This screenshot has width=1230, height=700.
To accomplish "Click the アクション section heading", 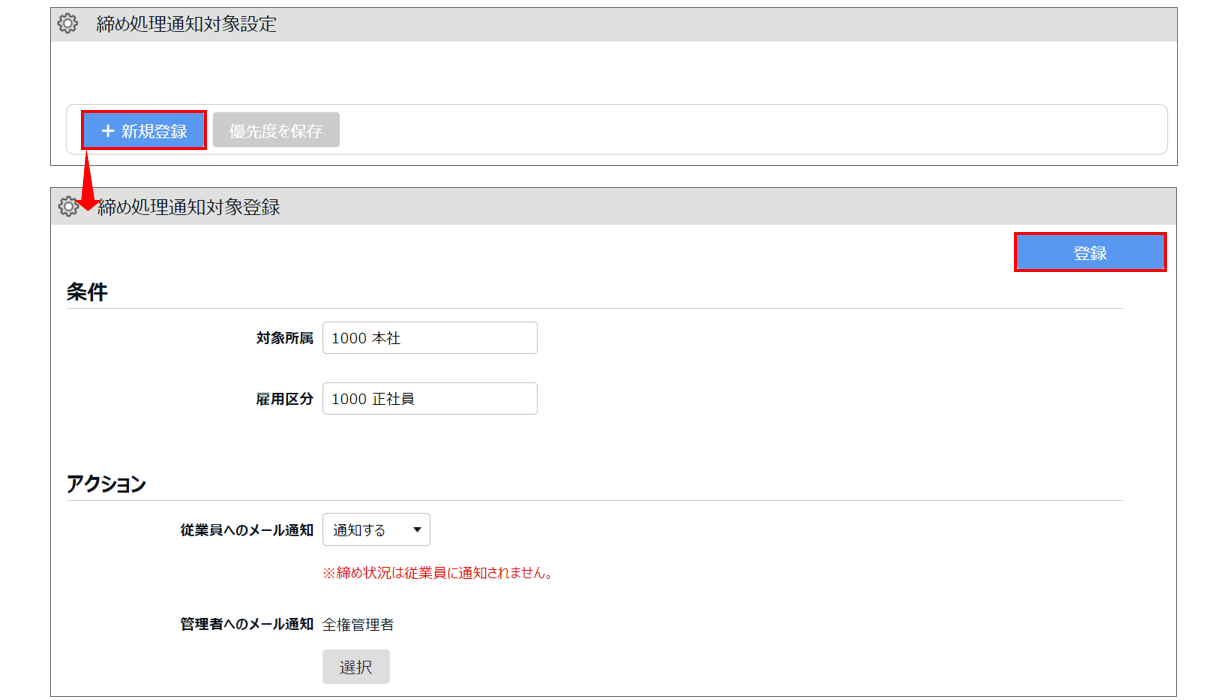I will pos(106,485).
